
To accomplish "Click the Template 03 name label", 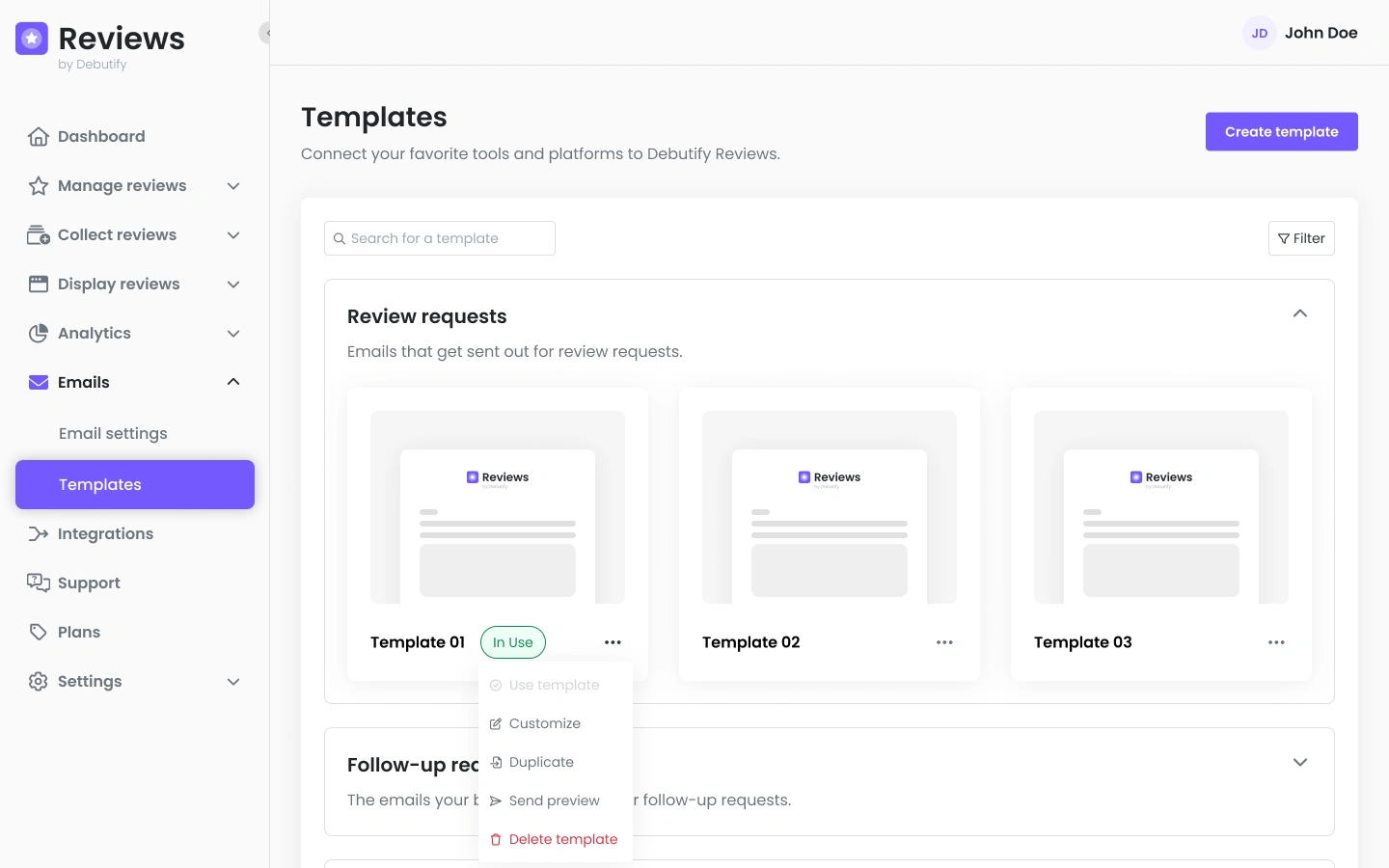I will coord(1083,642).
